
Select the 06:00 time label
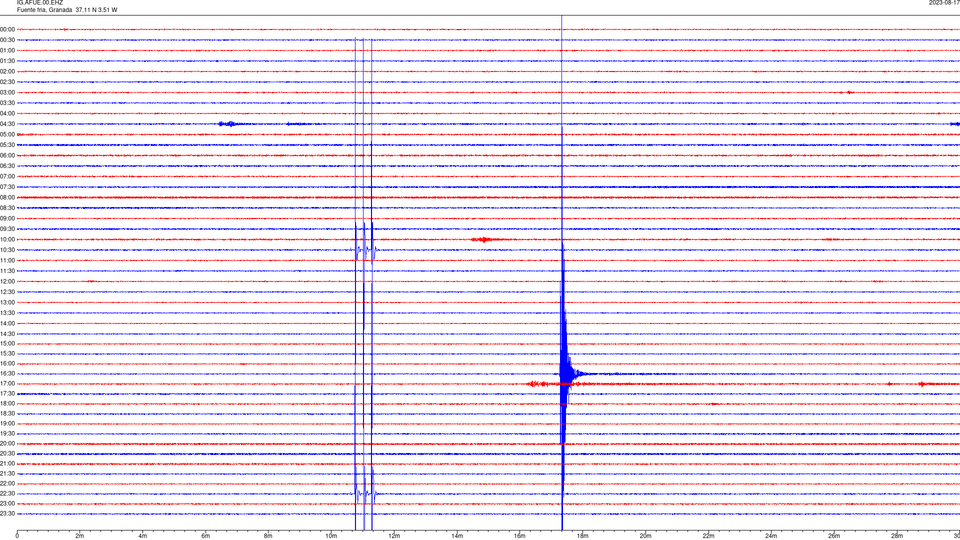(x=7, y=156)
